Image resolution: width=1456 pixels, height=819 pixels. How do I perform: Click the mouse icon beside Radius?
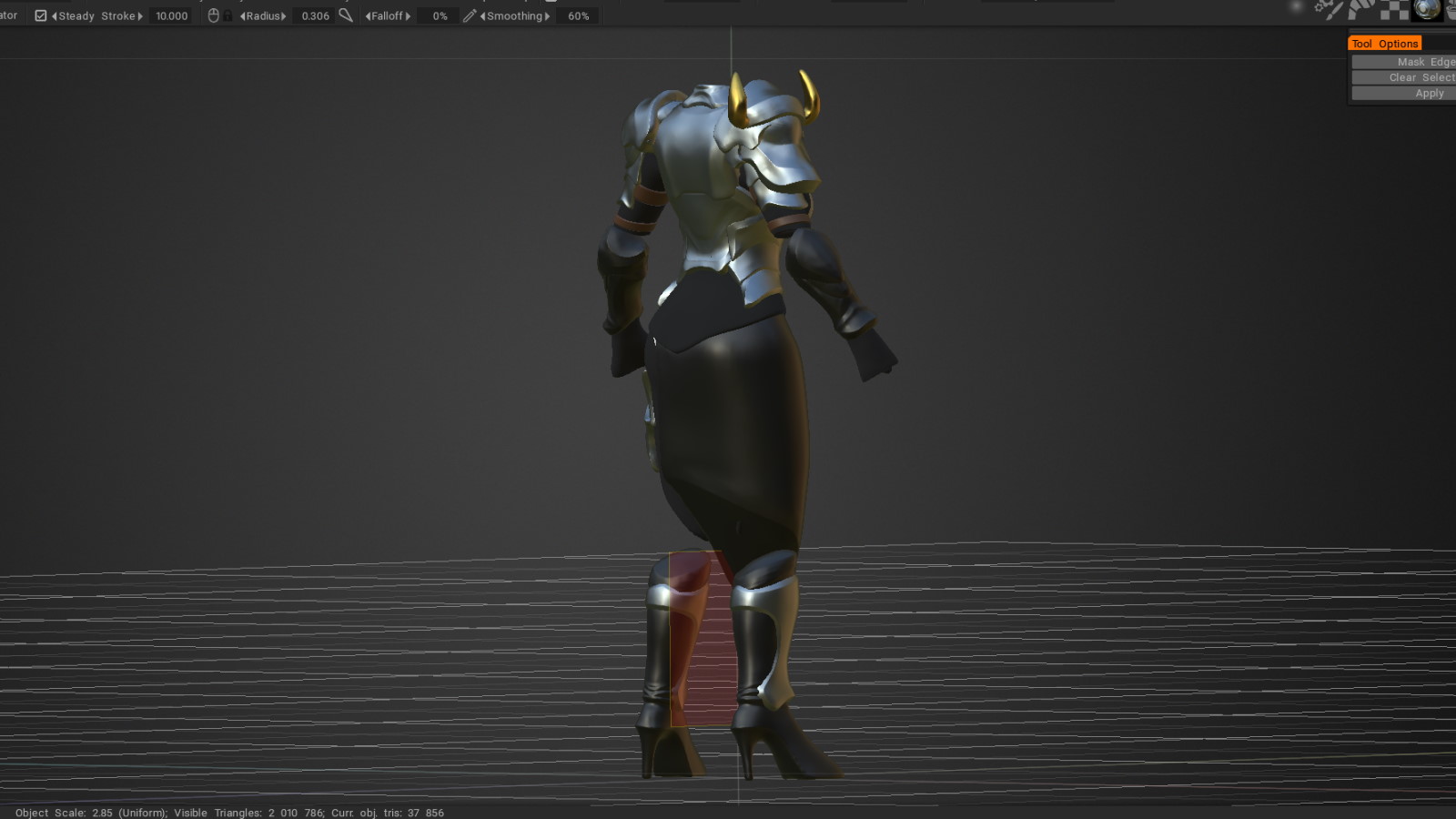tap(213, 15)
